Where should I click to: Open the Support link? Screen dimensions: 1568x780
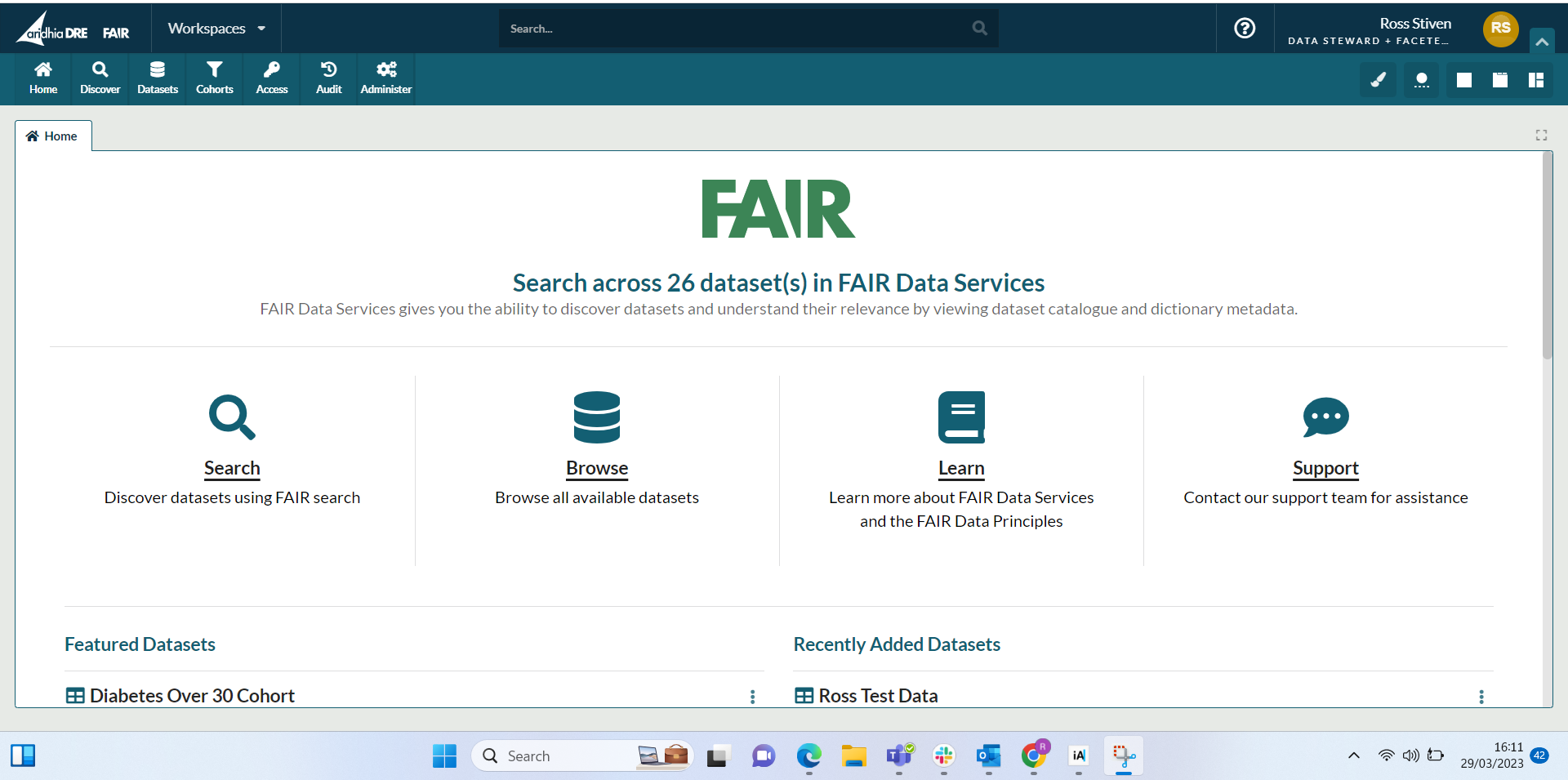pos(1325,468)
